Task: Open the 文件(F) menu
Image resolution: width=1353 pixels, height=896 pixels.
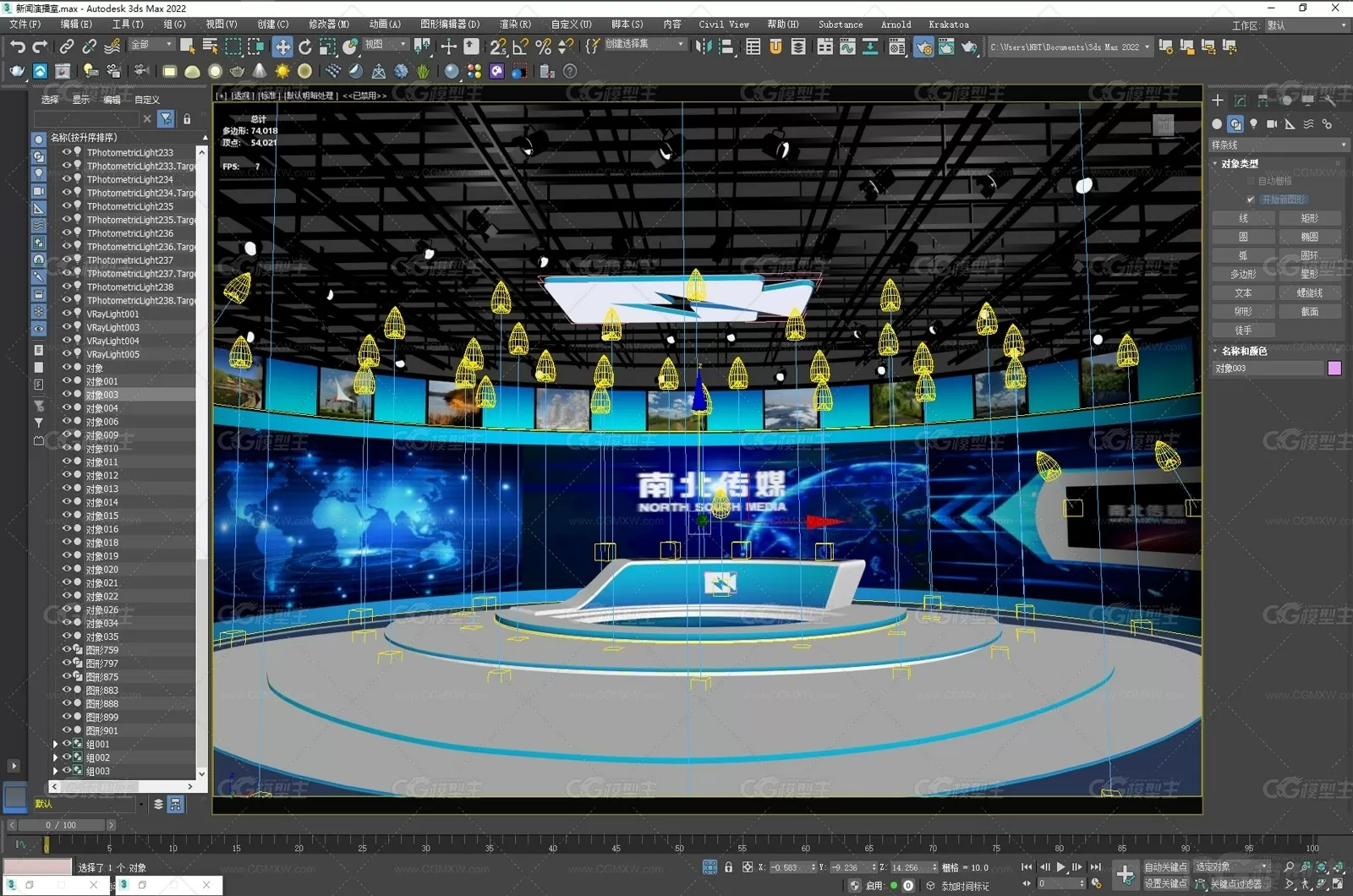Action: click(25, 25)
